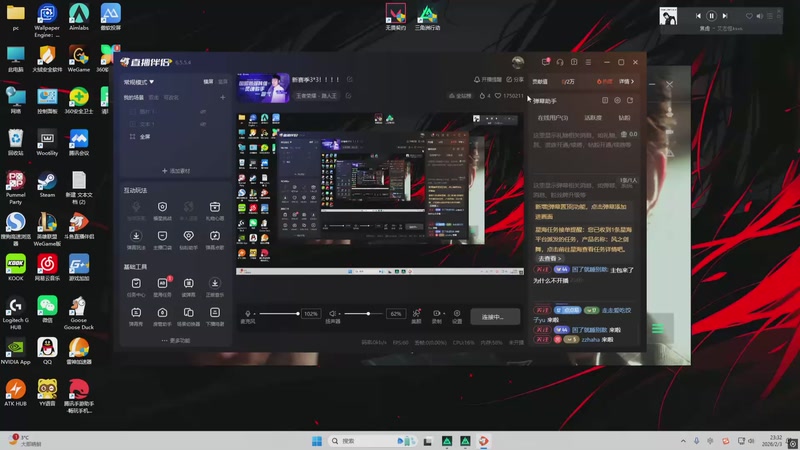The width and height of the screenshot is (800, 450).
Task: Pause the music player widget
Action: [x=711, y=16]
